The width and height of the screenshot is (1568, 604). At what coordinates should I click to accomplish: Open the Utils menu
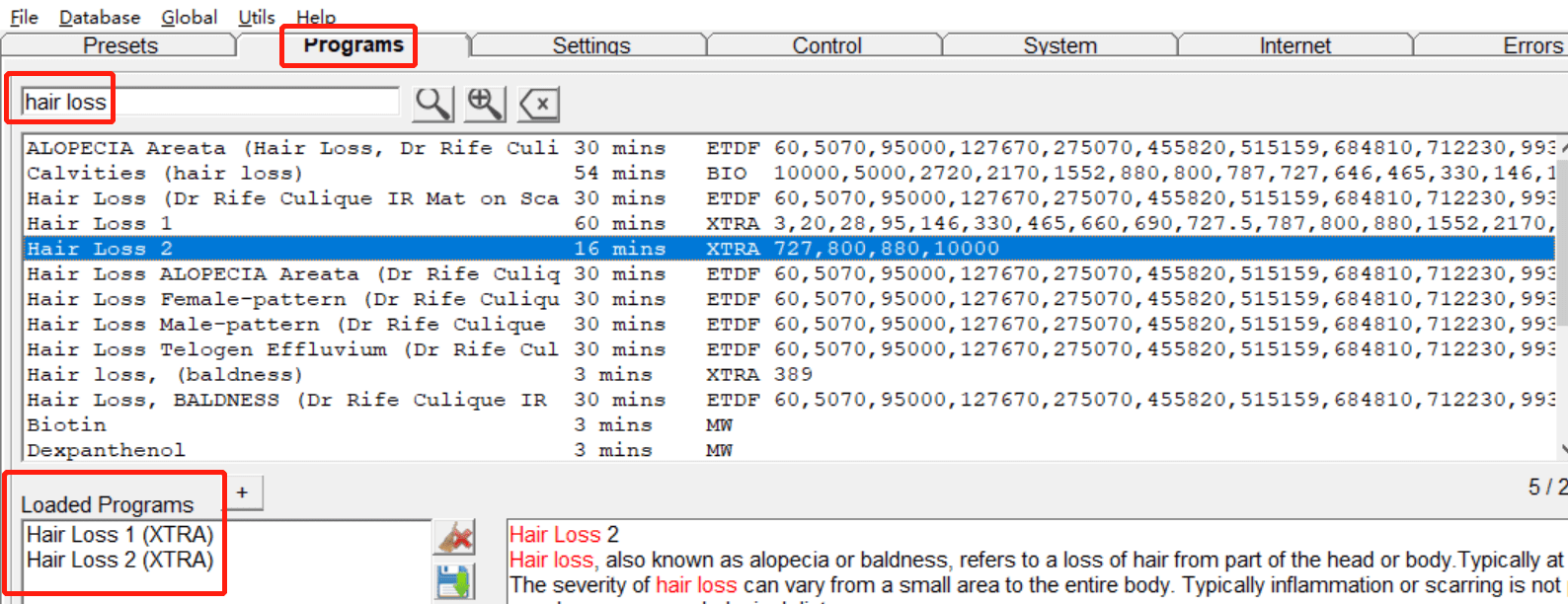click(x=257, y=18)
